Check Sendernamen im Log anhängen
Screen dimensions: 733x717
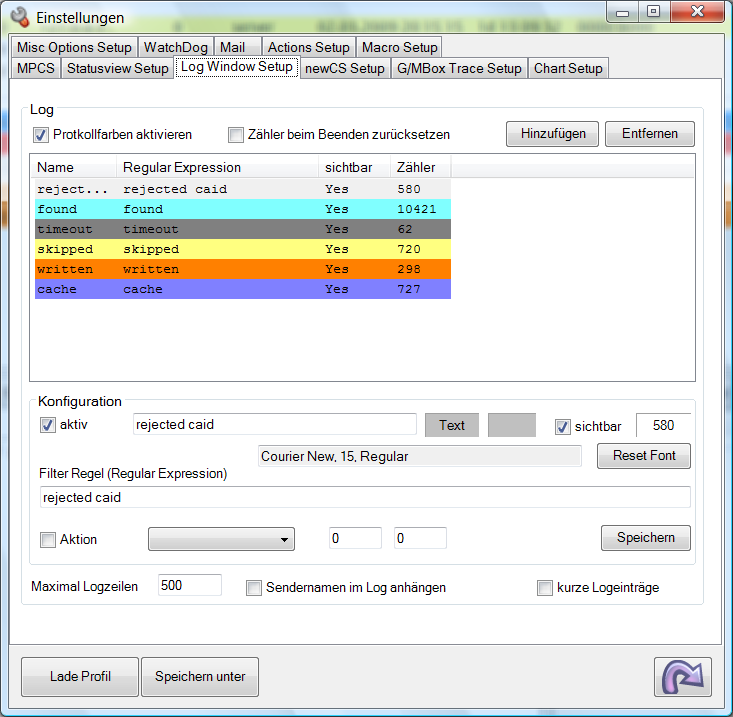coord(254,588)
